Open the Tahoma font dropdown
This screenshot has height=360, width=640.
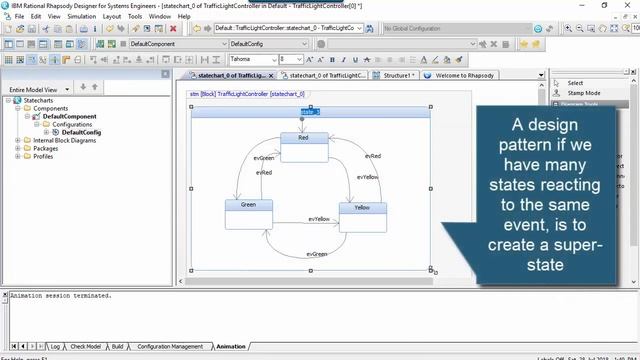click(274, 60)
